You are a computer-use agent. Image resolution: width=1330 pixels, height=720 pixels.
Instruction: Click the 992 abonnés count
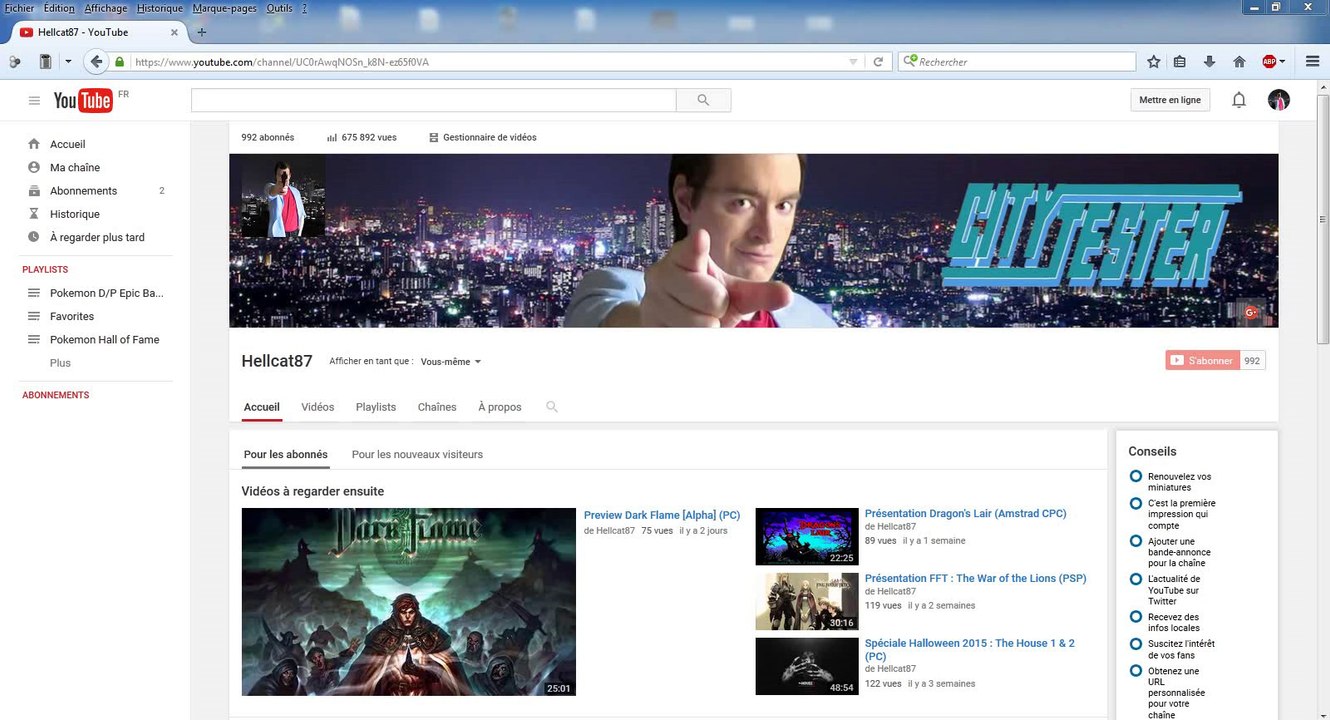click(268, 137)
